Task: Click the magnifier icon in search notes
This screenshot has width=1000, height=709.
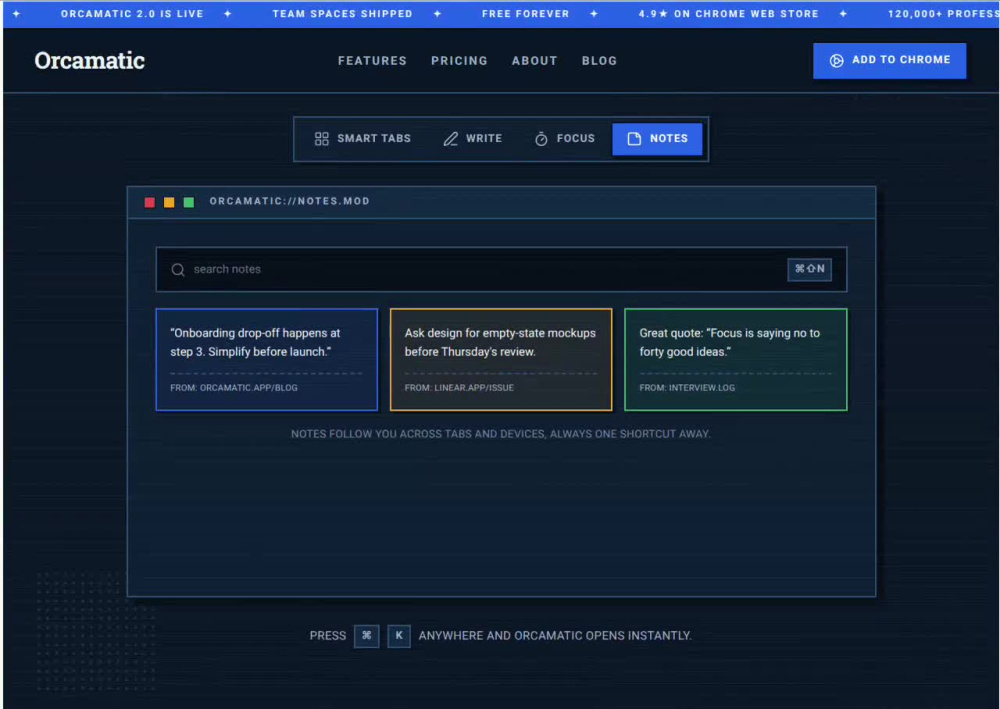Action: pos(178,270)
